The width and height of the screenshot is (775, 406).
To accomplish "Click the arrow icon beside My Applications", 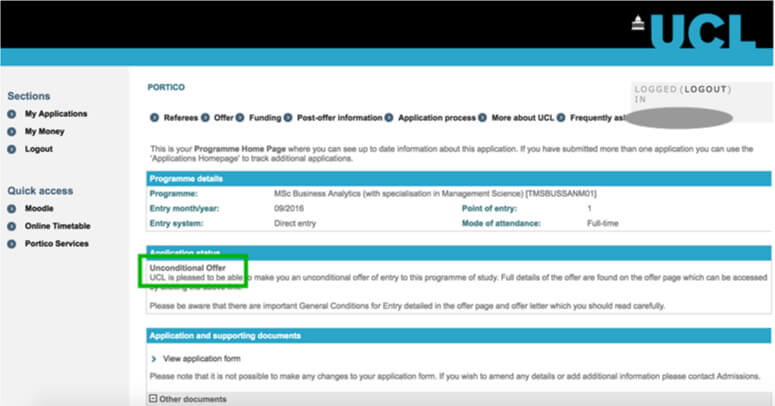I will (11, 114).
